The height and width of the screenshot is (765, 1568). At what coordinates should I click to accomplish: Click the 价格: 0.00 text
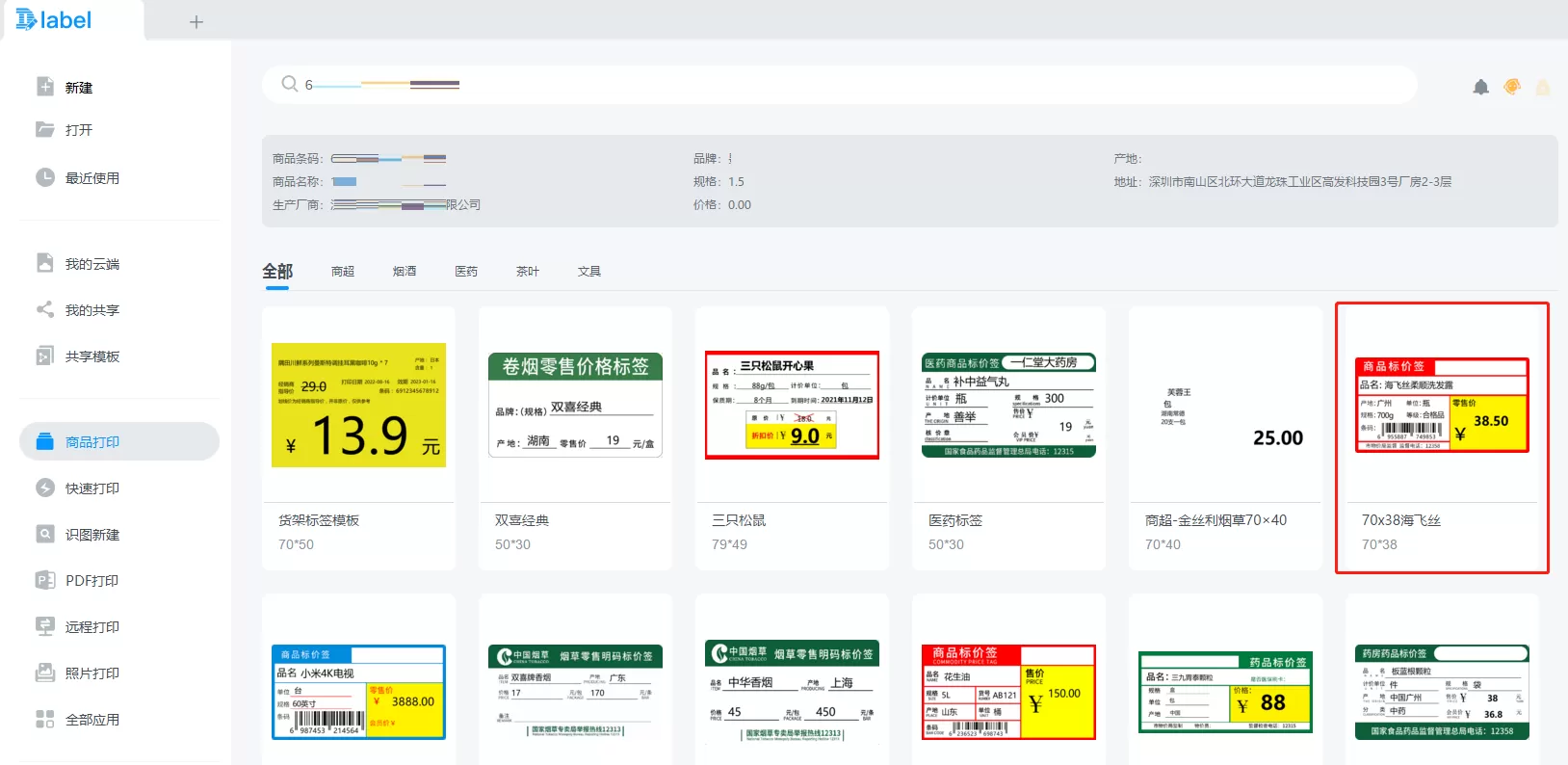coord(722,205)
